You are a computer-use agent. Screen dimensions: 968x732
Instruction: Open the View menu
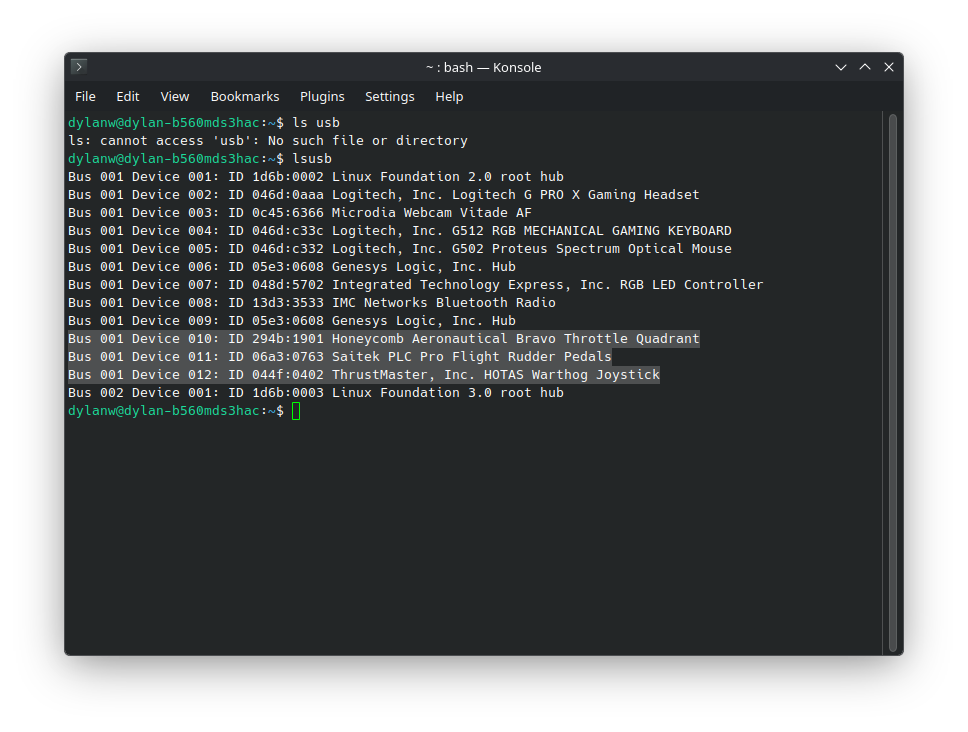point(175,97)
